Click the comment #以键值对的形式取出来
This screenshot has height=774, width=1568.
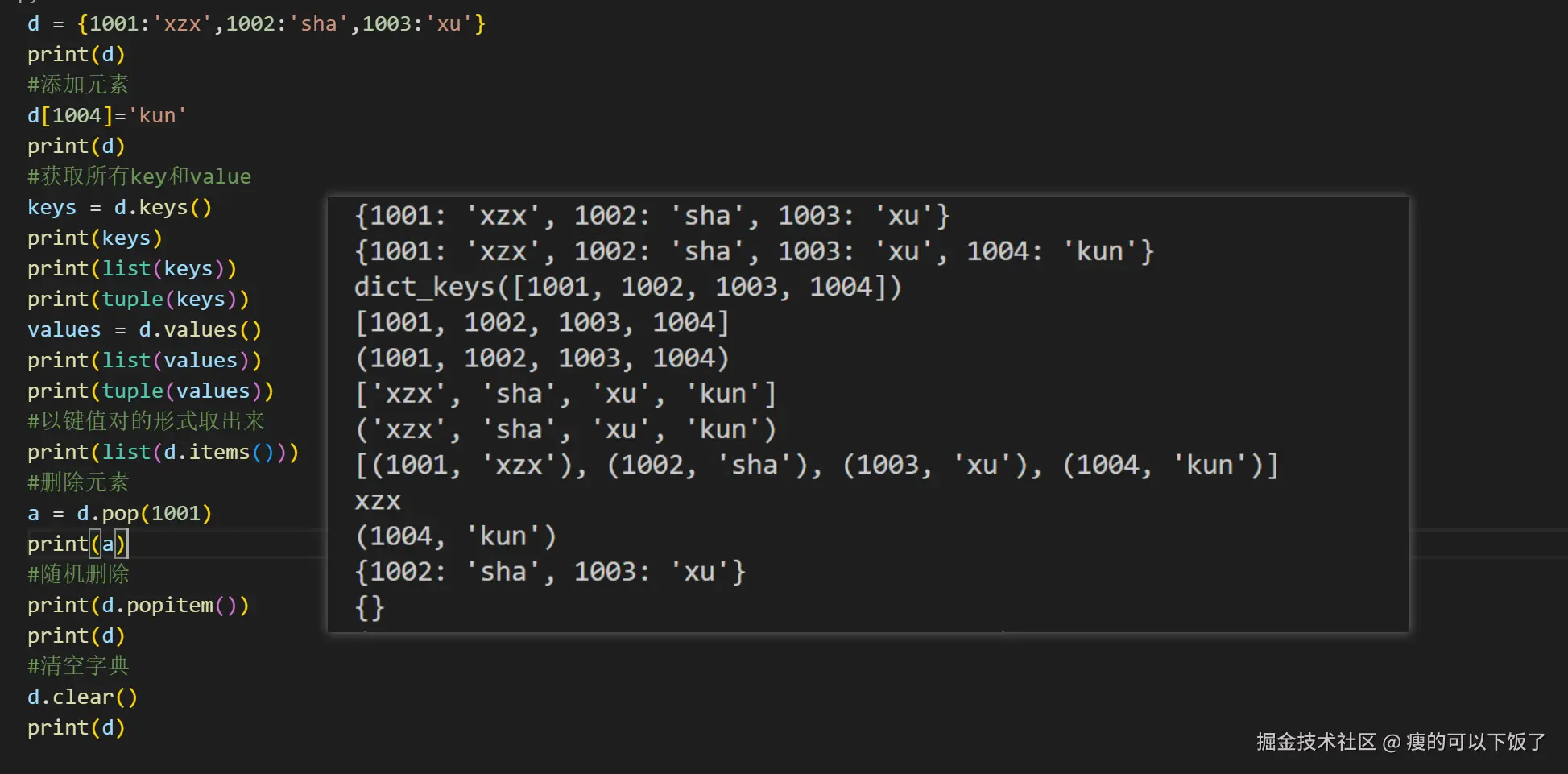[x=146, y=421]
